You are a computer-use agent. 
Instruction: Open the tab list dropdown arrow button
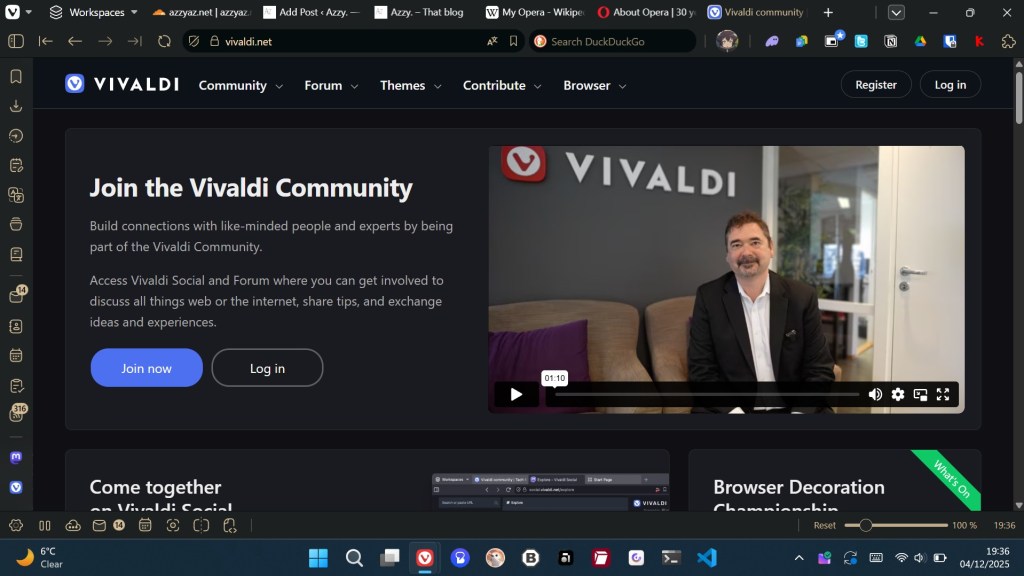point(896,12)
